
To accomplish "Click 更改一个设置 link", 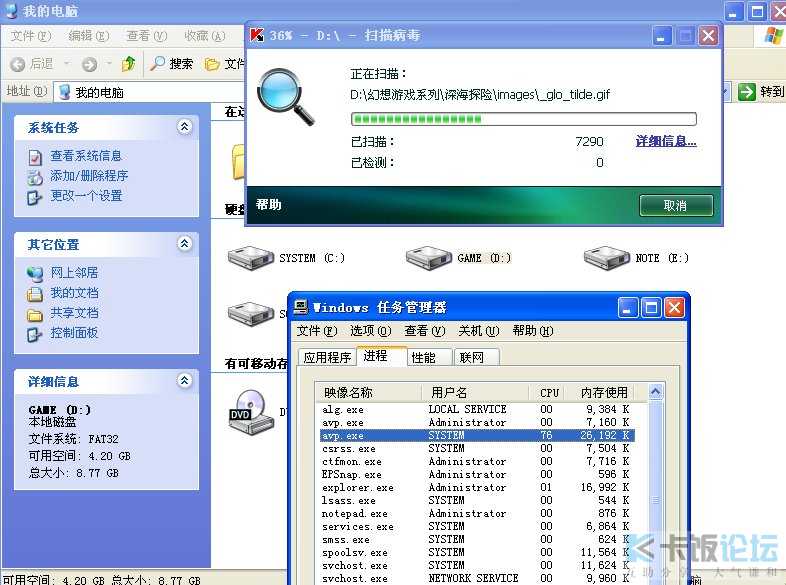I will point(86,196).
